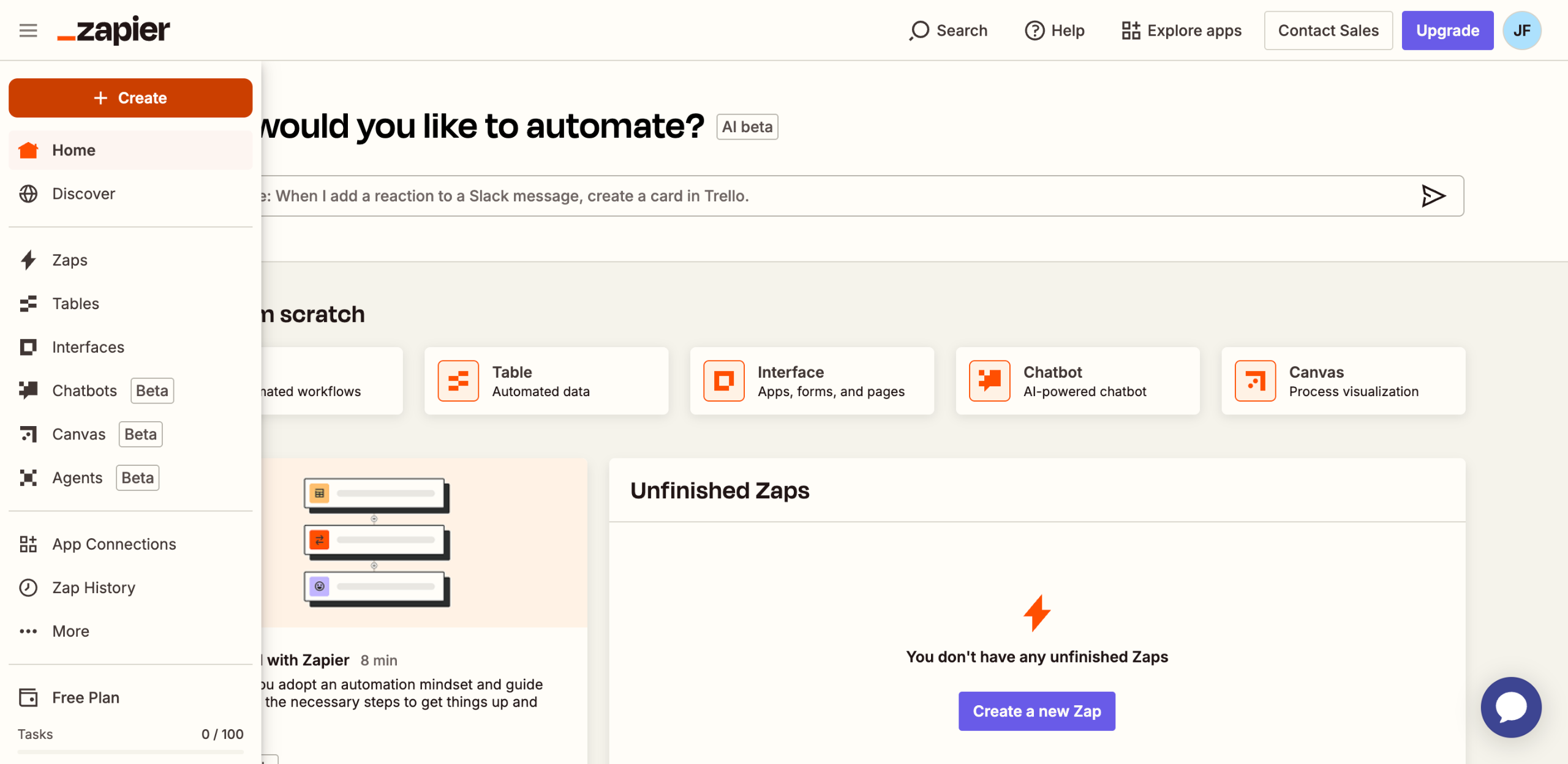Open the Chatbots Beta section
1568x764 pixels.
point(84,390)
